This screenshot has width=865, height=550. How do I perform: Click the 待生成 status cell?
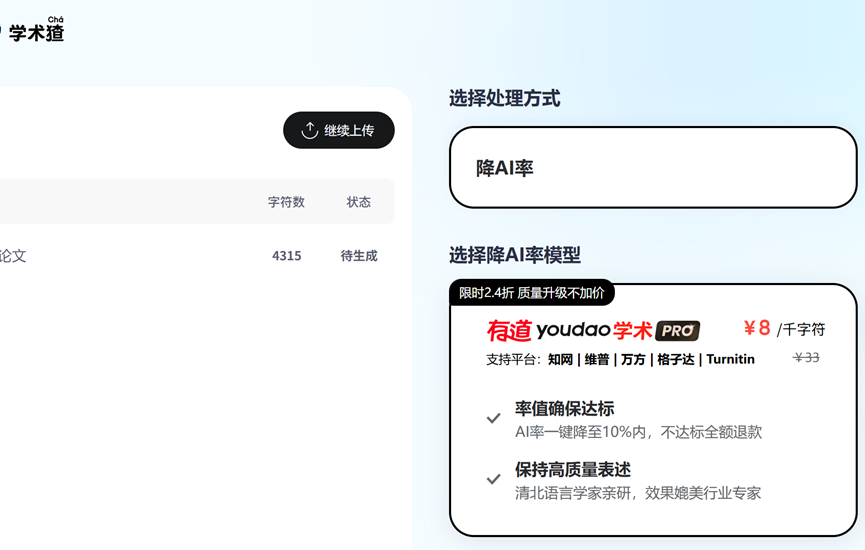[x=359, y=255]
